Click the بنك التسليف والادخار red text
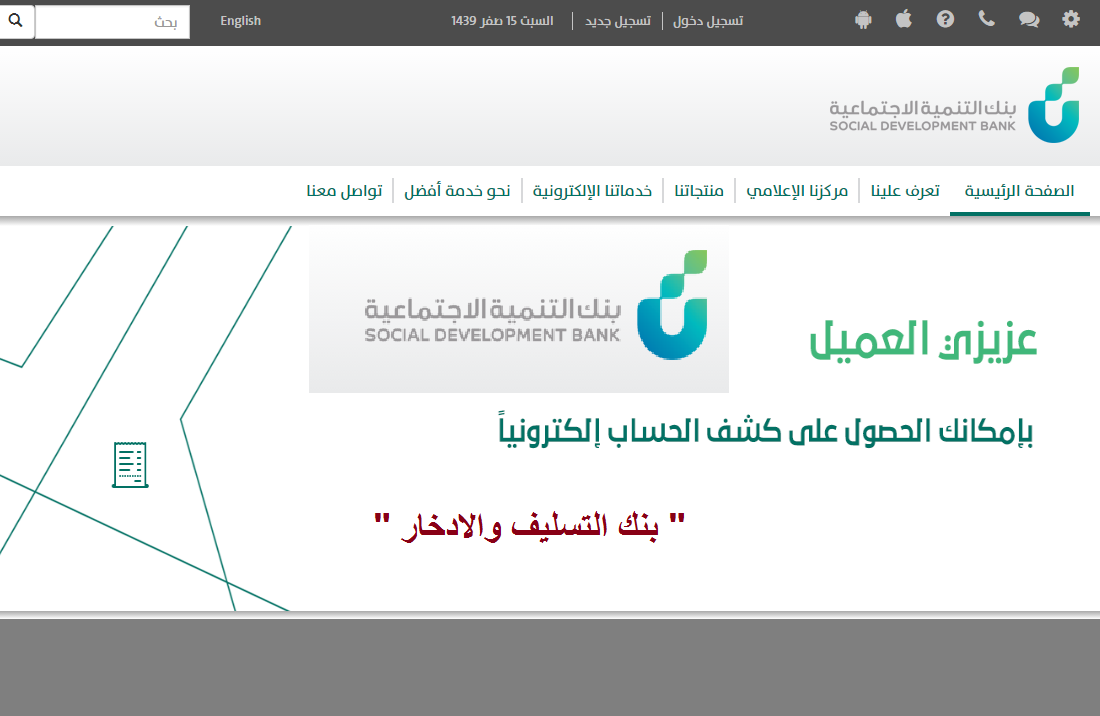 tap(530, 525)
